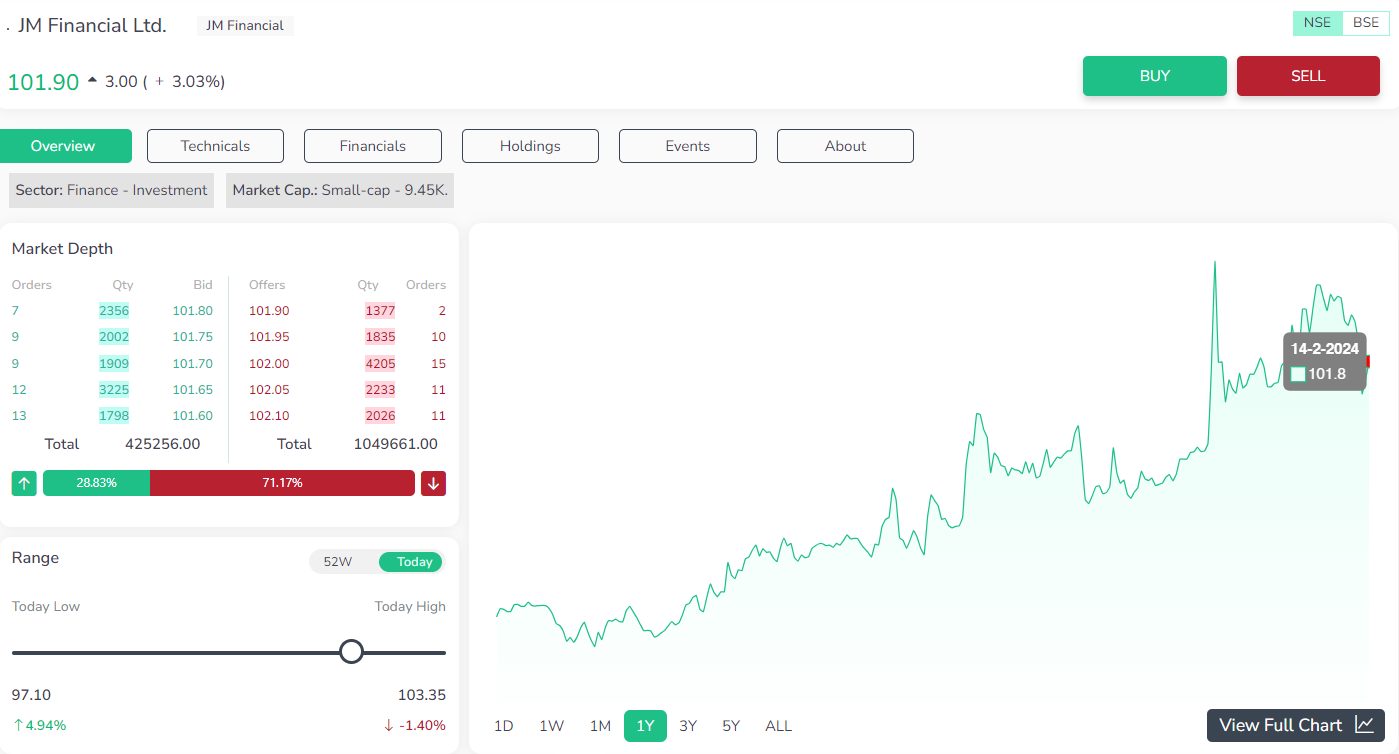This screenshot has height=754, width=1399.
Task: Click the red 71.17% sell bar
Action: [x=282, y=483]
